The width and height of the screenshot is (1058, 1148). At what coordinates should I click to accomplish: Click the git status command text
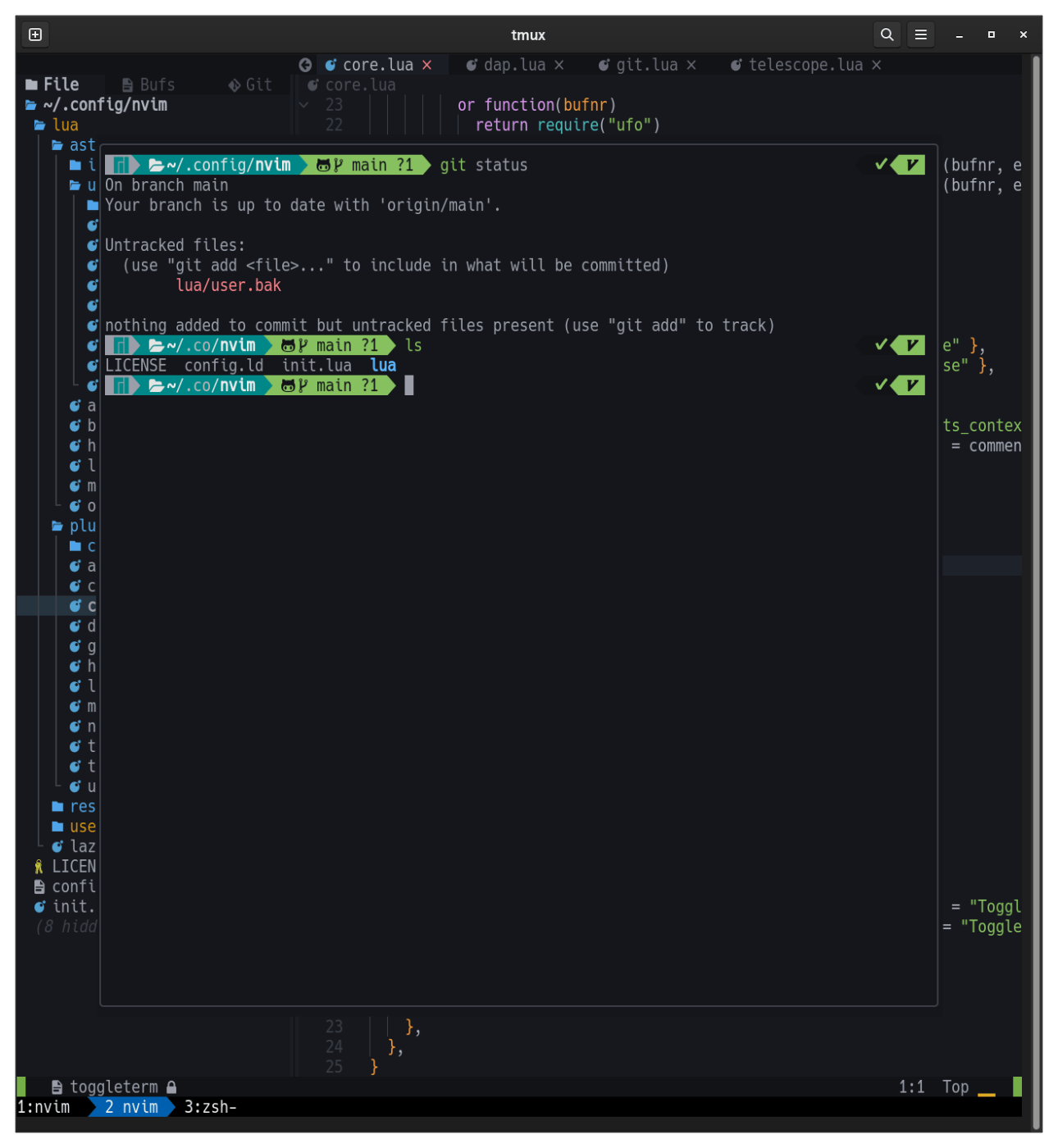484,165
